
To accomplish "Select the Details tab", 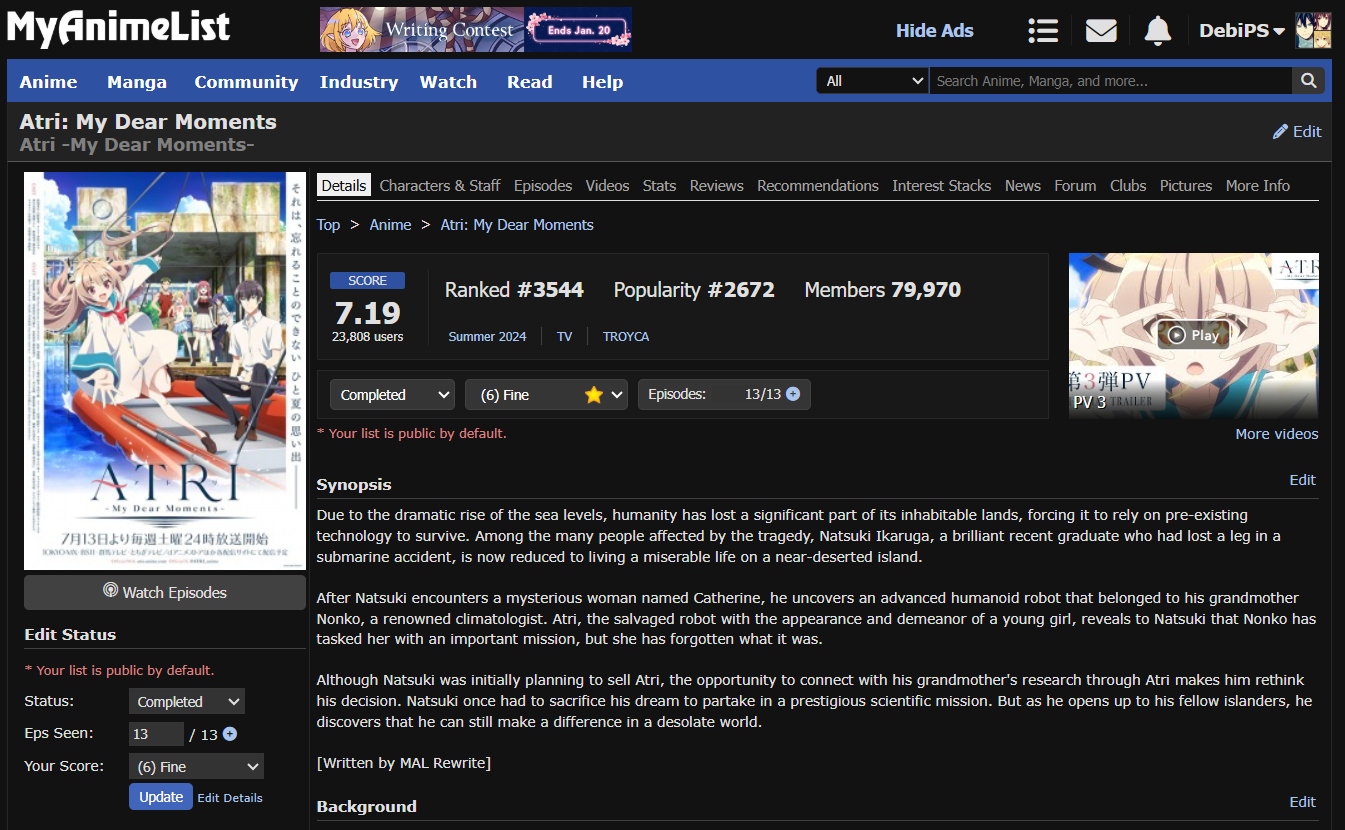I will [344, 185].
